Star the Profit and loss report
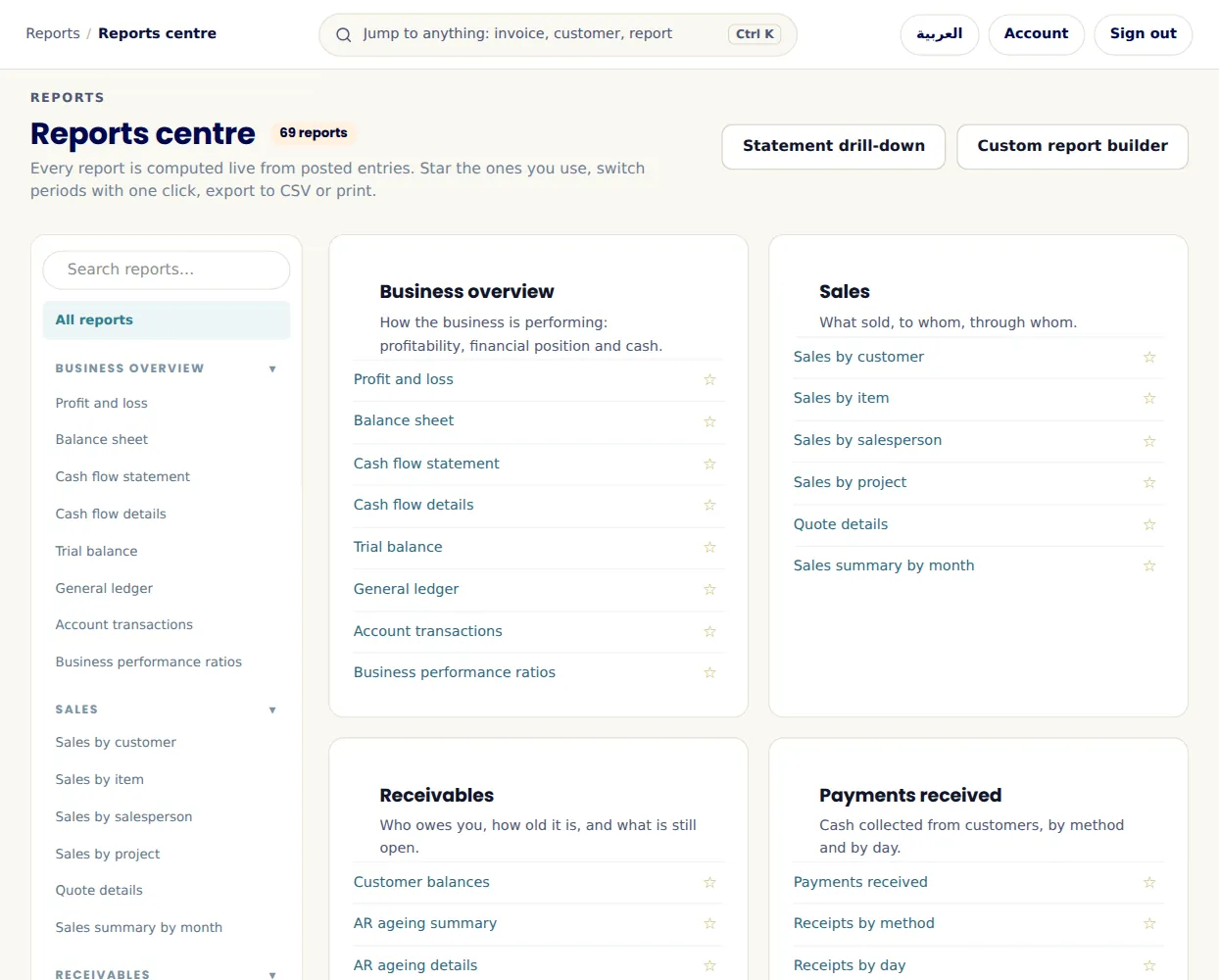Screen dimensions: 1219x980 709,380
